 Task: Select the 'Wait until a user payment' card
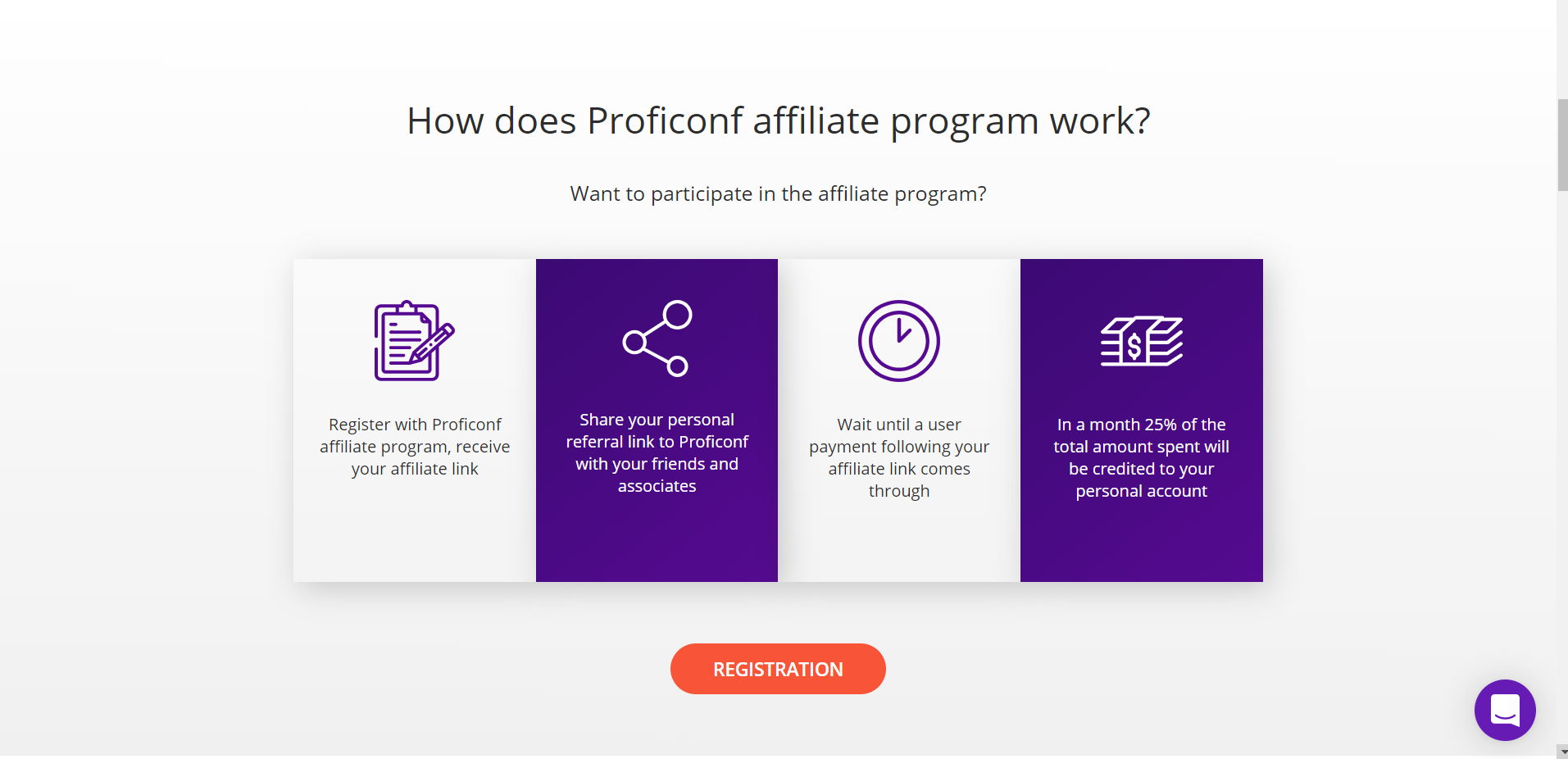click(899, 420)
